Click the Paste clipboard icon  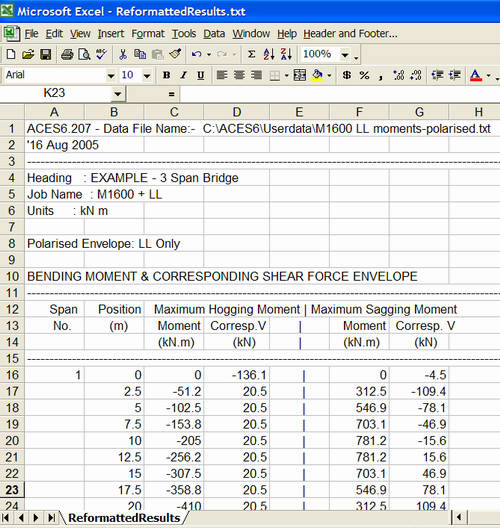tap(157, 54)
